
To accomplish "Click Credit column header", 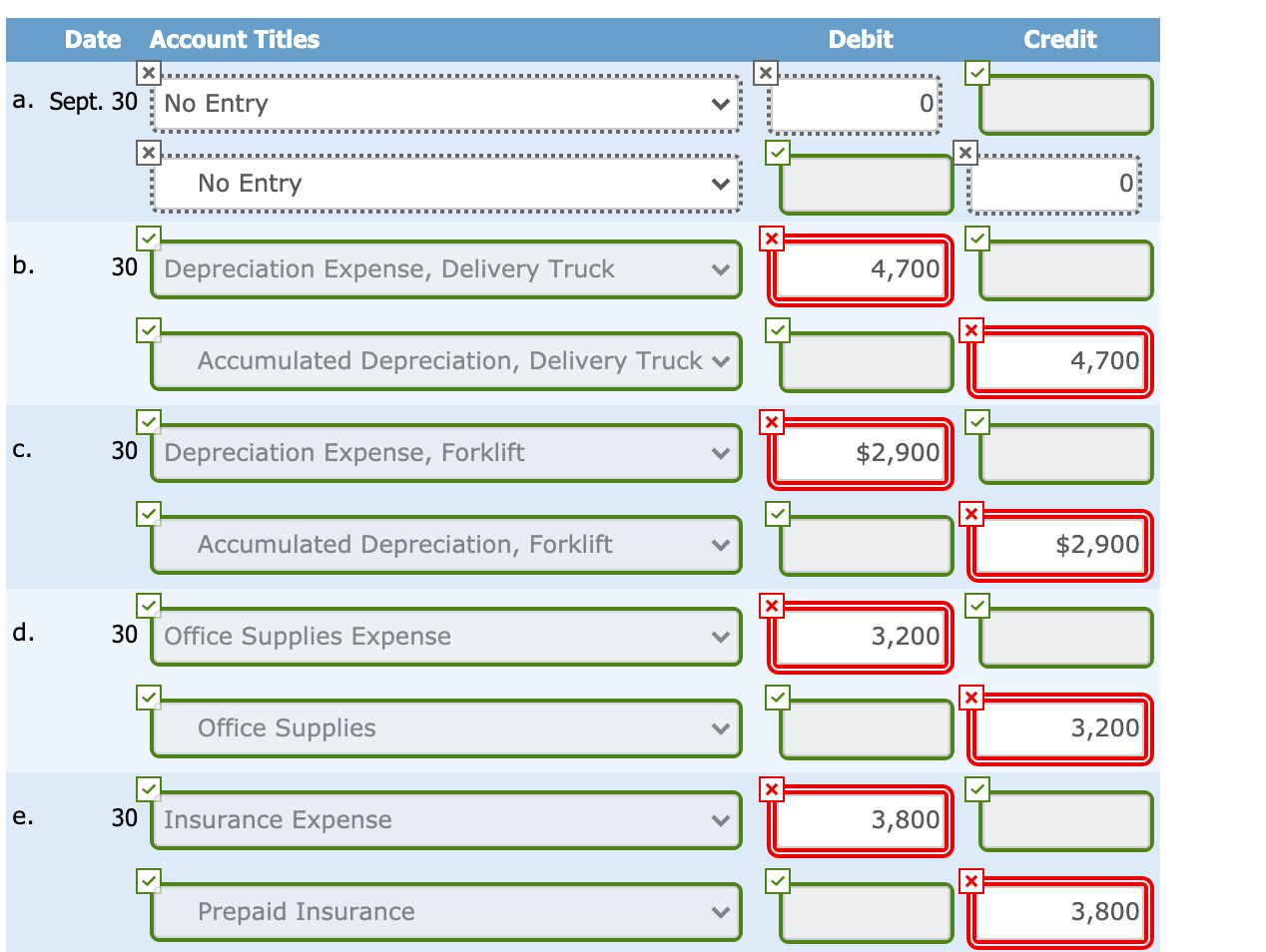I will pos(1060,40).
